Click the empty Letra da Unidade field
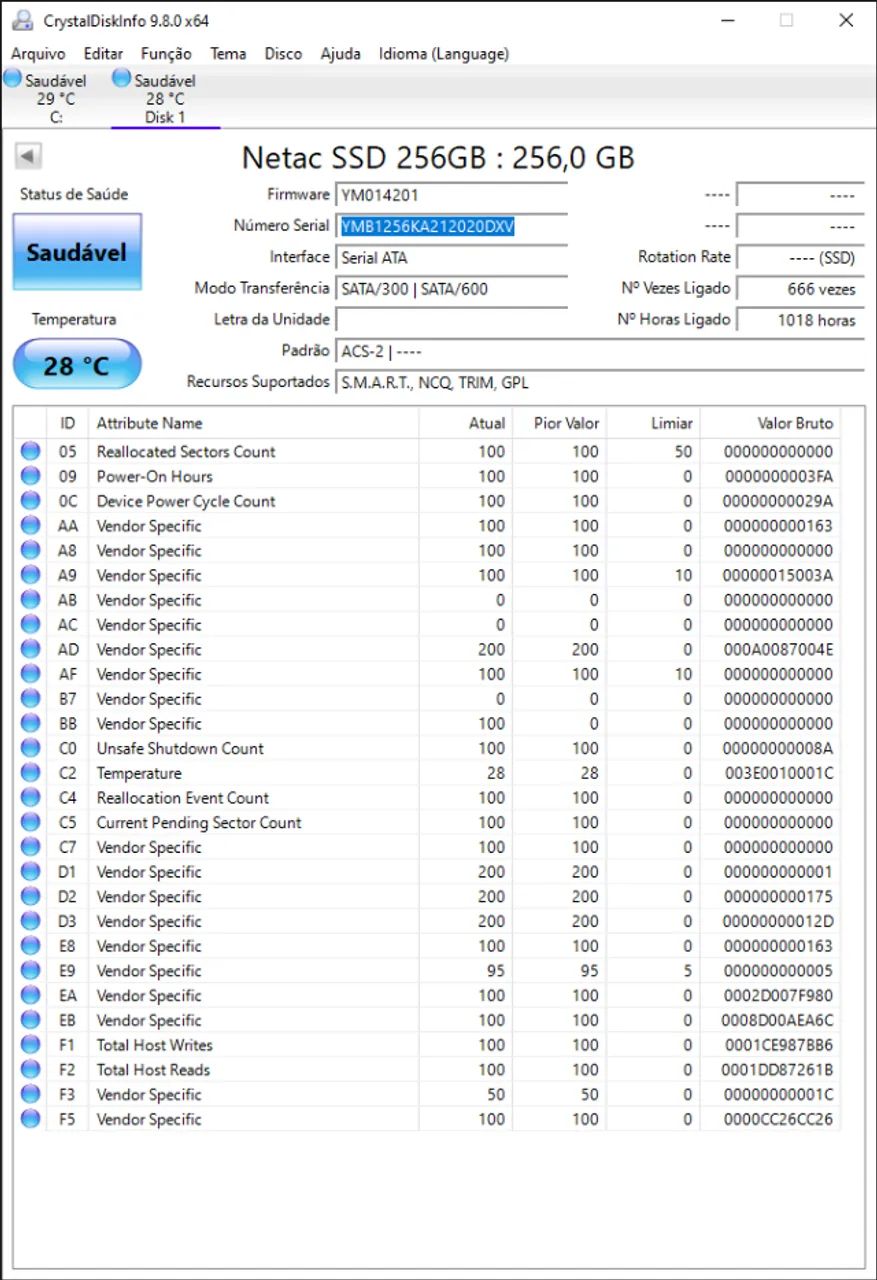This screenshot has height=1280, width=877. 452,320
